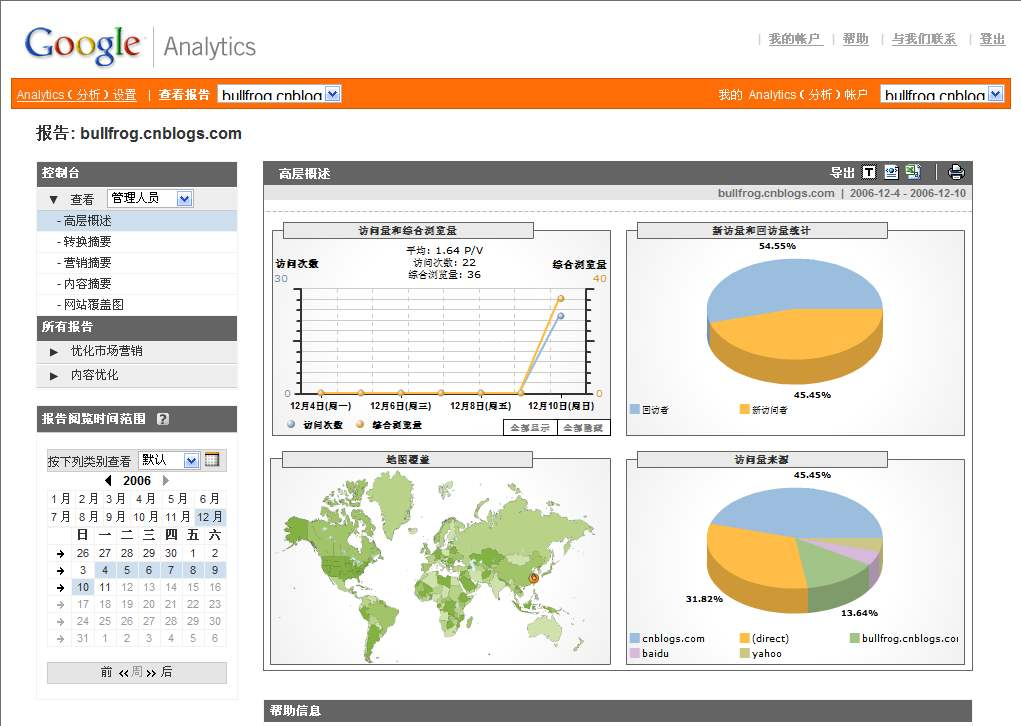Open calendar grid icon next to 默认
The height and width of the screenshot is (726, 1021).
click(x=212, y=460)
